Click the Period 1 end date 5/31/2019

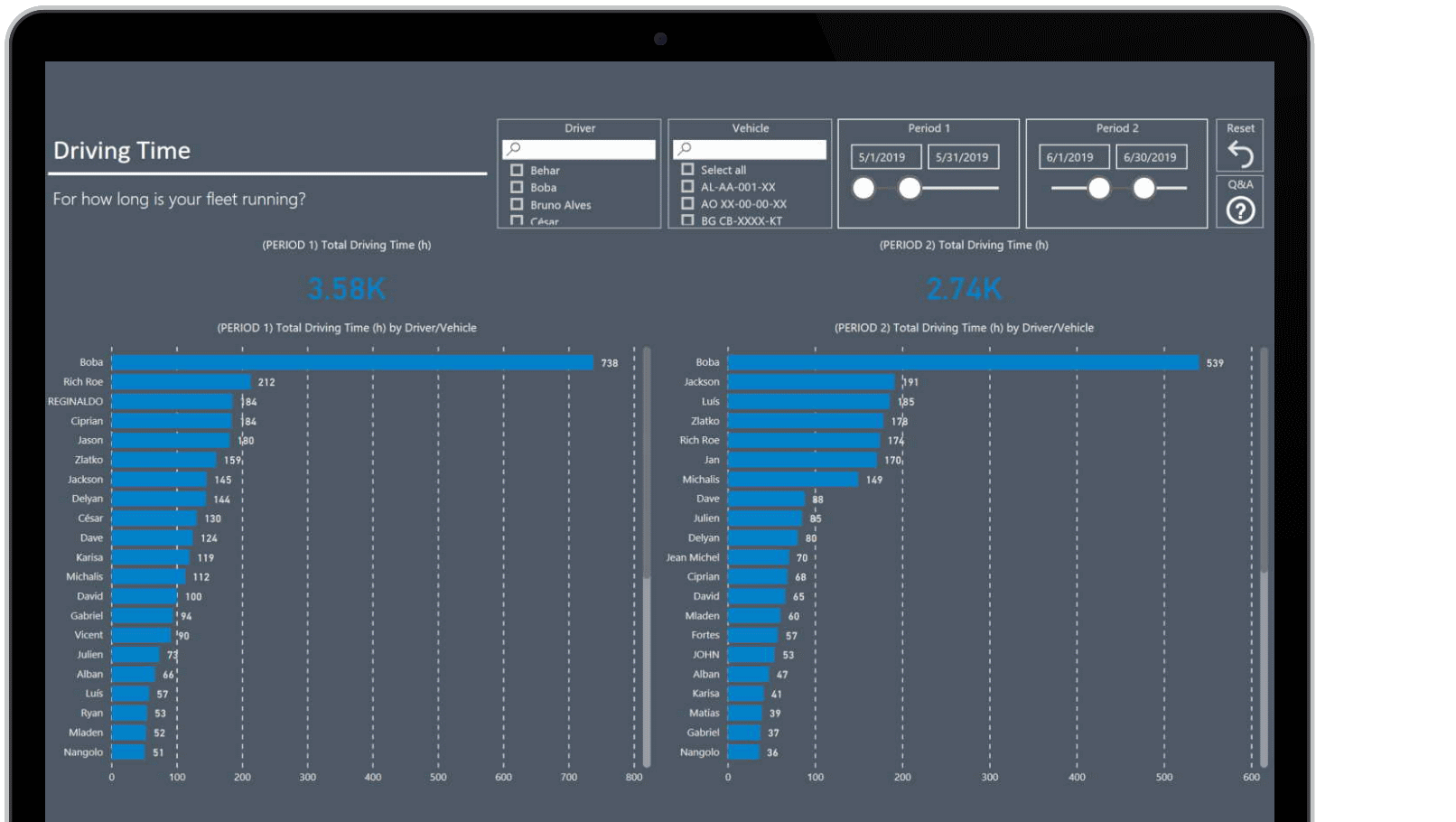point(963,157)
